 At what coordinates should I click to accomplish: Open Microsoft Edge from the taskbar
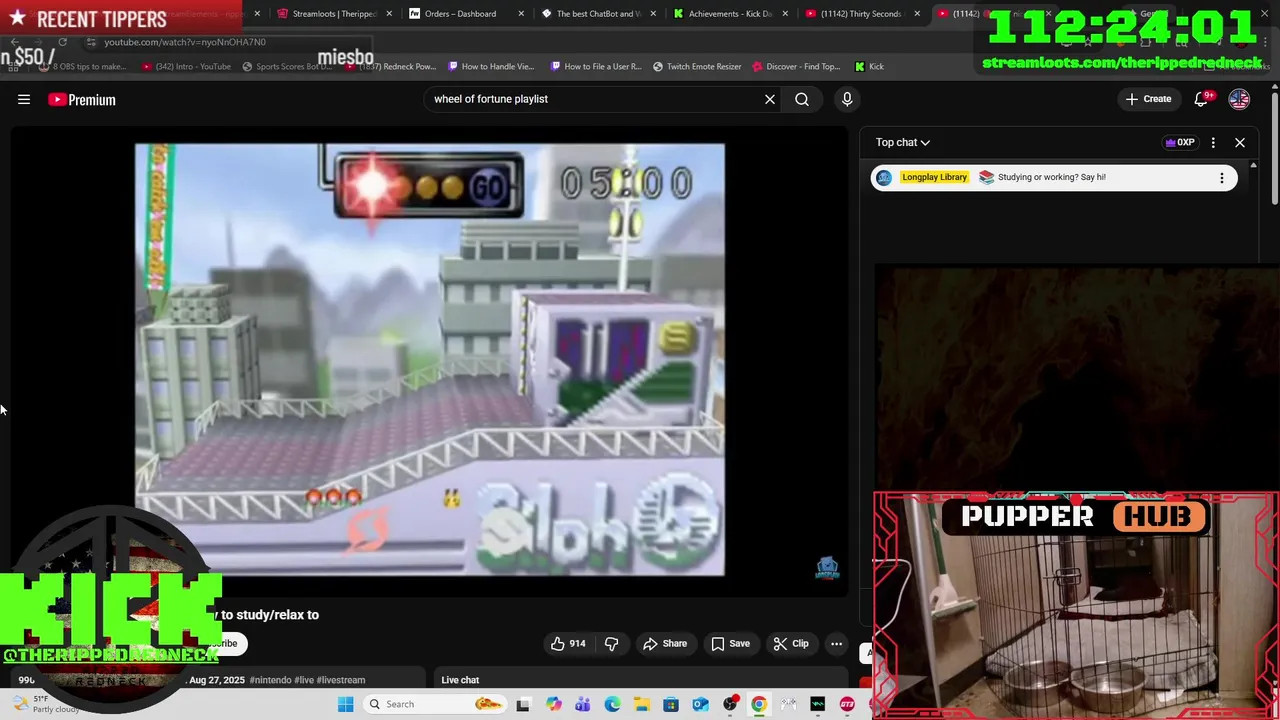coord(612,704)
